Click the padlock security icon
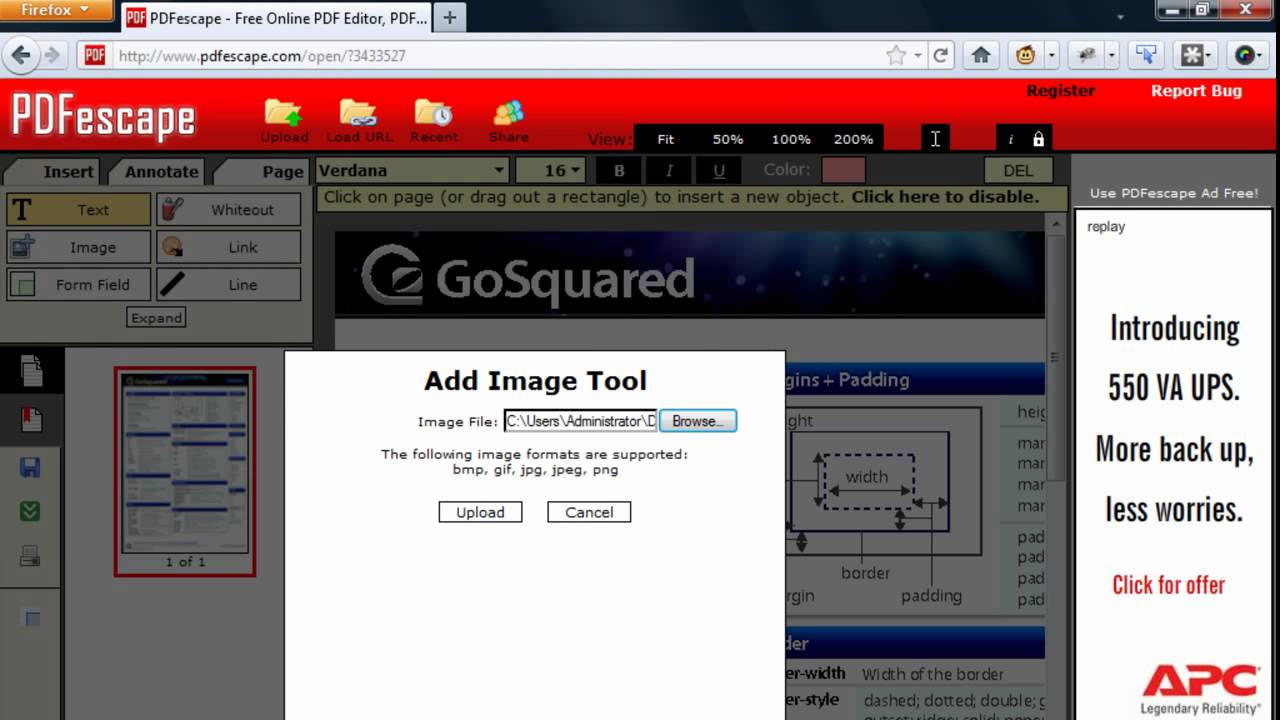The image size is (1280, 720). (x=1038, y=139)
